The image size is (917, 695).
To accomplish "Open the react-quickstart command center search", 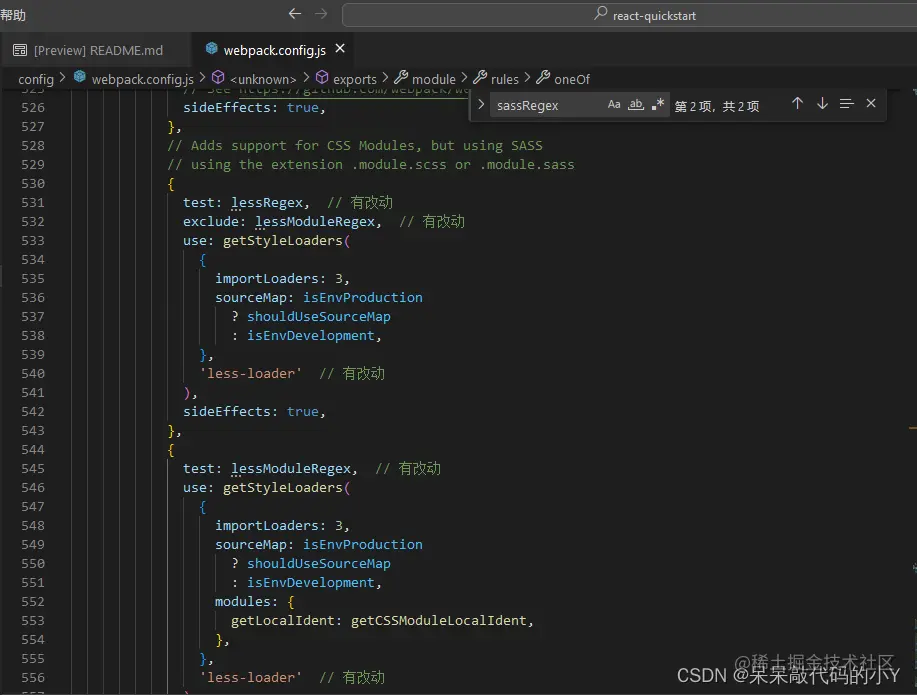I will click(x=629, y=15).
